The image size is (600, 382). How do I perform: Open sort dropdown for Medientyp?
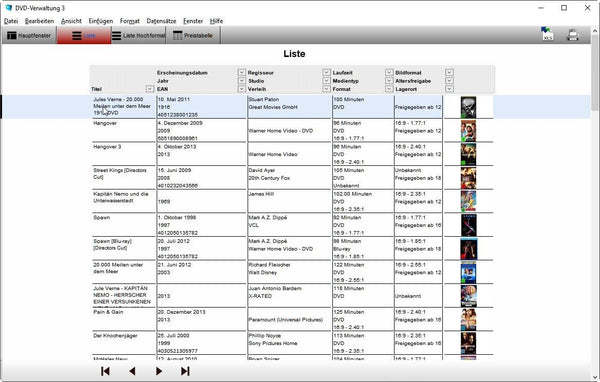[389, 81]
